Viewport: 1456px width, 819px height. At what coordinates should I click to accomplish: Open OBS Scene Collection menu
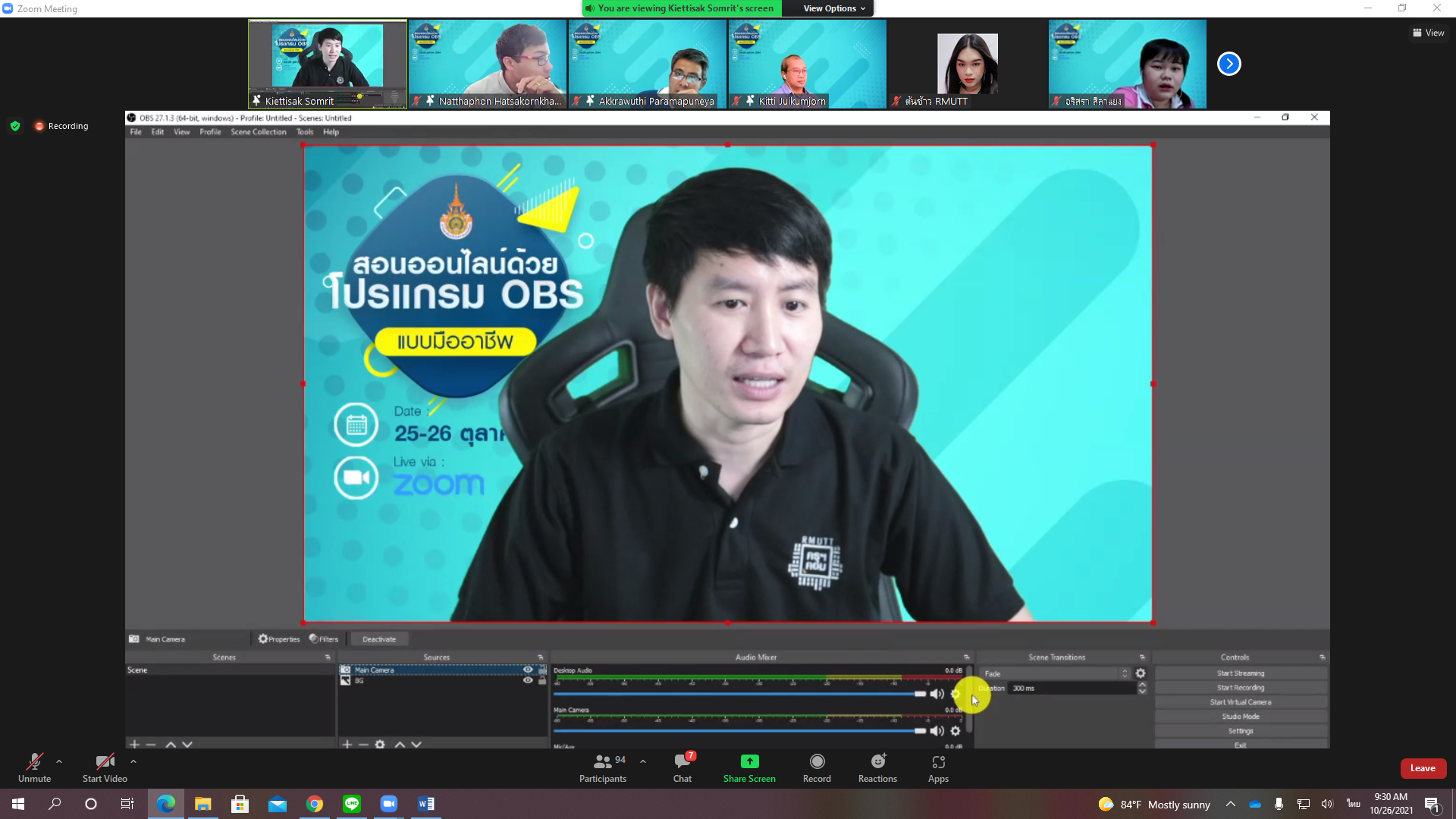coord(259,132)
